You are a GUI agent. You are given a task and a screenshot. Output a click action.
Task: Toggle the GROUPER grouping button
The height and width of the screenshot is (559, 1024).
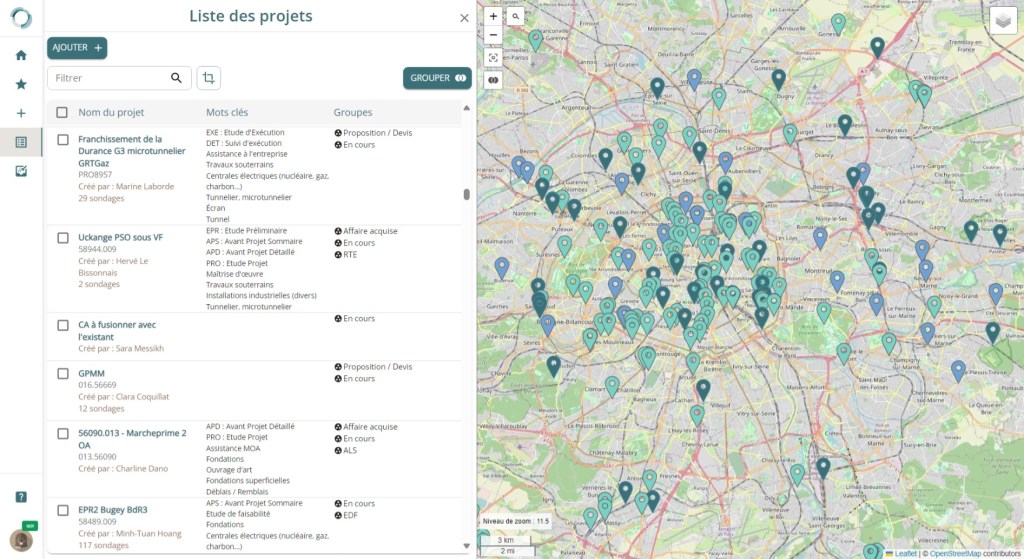tap(437, 78)
